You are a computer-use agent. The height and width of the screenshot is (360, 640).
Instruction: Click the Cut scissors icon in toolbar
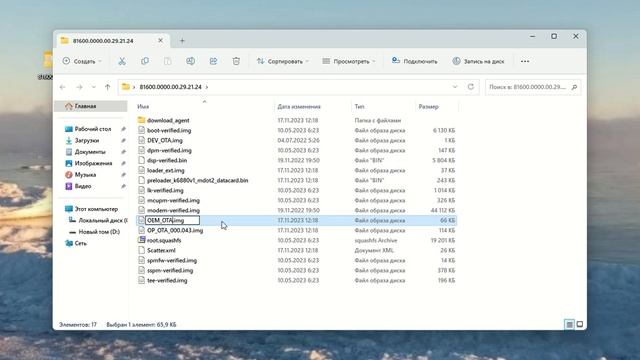click(122, 61)
